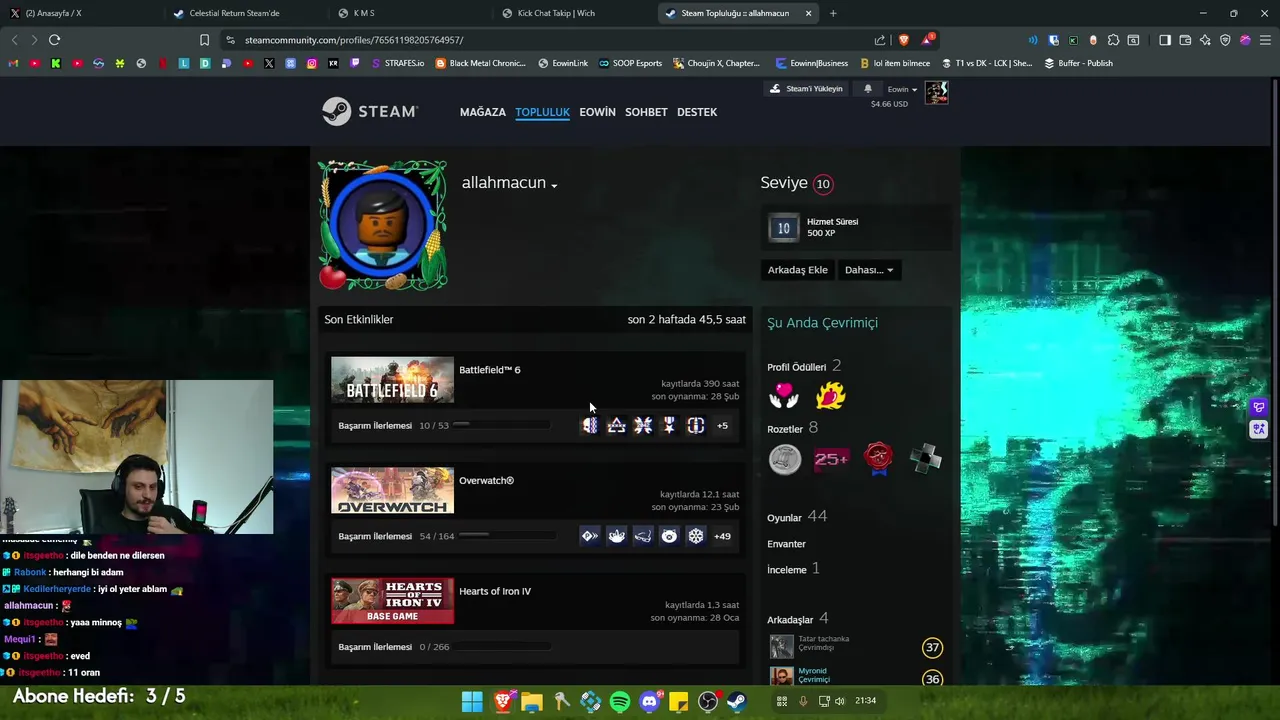Open the first Battlefield 6 achievement icon
Screen dimensions: 1280x720
tap(590, 425)
